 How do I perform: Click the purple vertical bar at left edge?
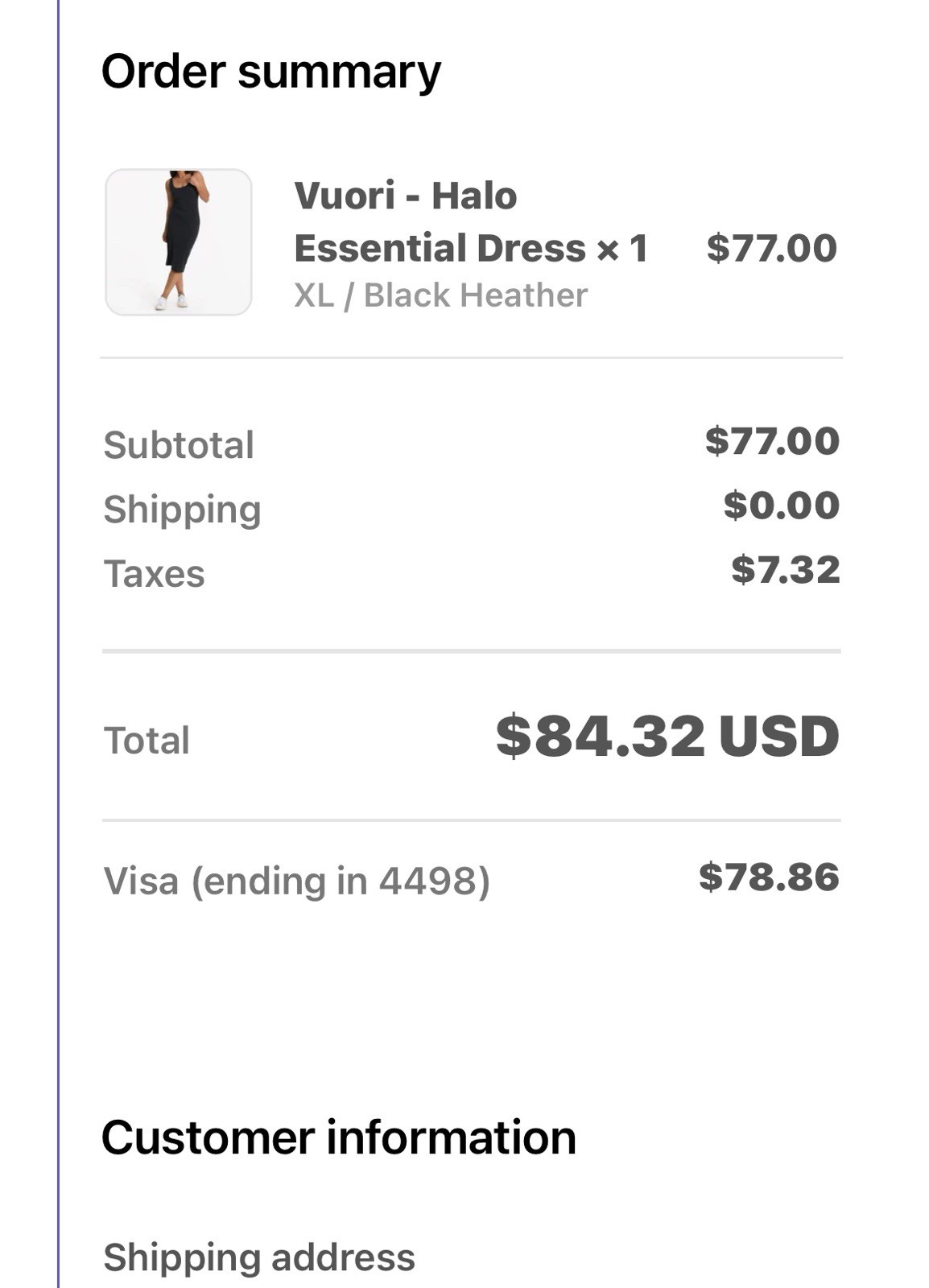coord(59,644)
